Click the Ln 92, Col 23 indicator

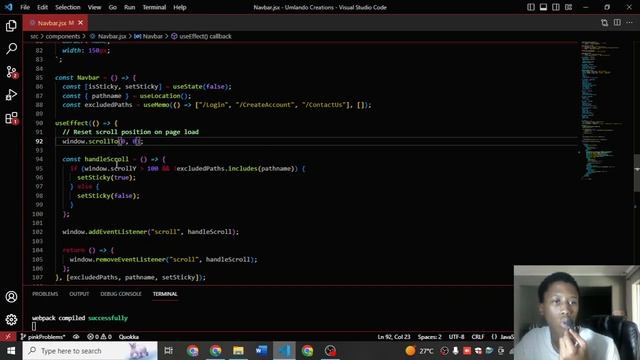coord(394,337)
